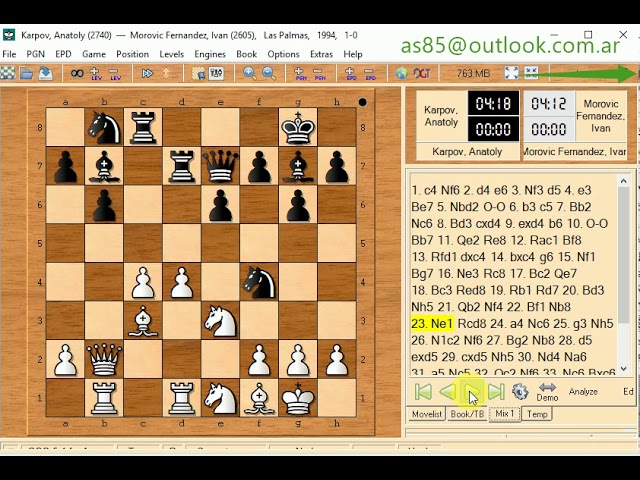Click the movelist vertical scrollbar thumb

click(x=623, y=255)
